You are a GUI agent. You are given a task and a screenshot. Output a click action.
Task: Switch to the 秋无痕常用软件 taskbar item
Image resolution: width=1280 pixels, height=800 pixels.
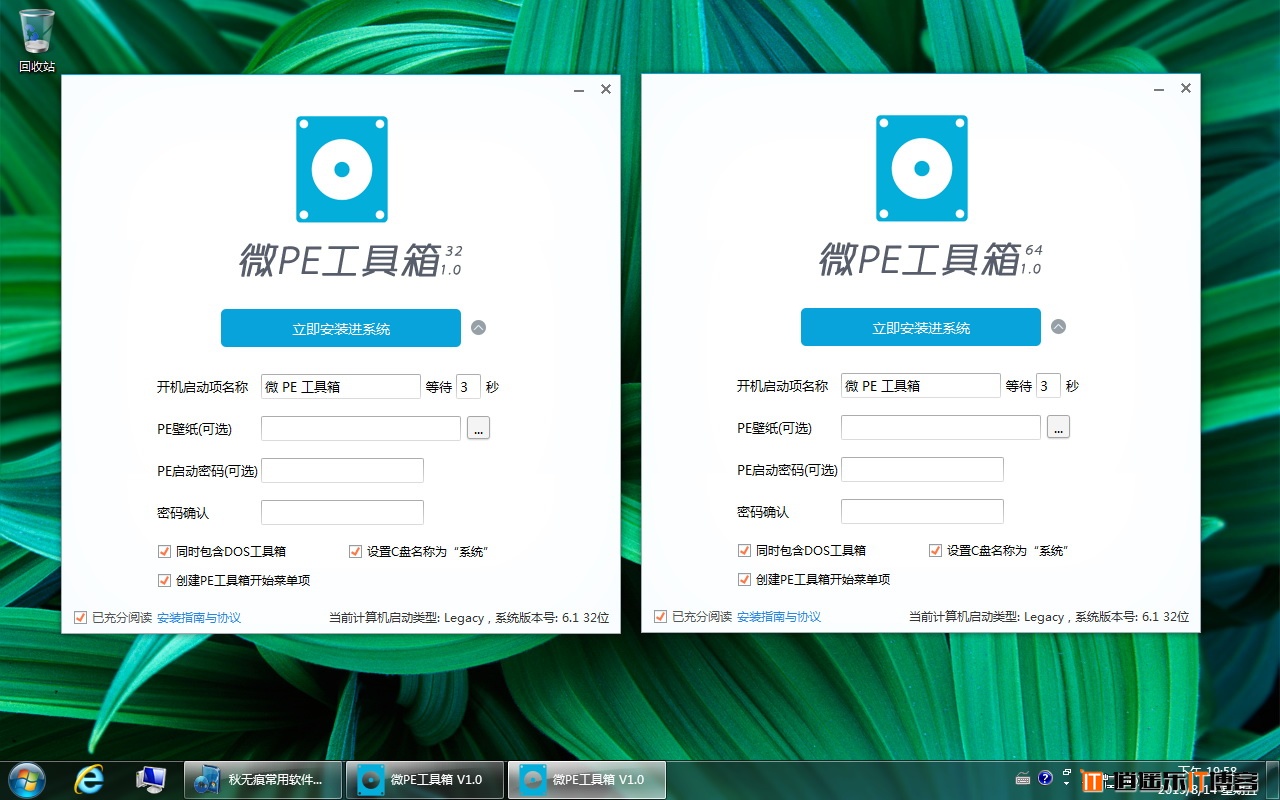point(261,780)
